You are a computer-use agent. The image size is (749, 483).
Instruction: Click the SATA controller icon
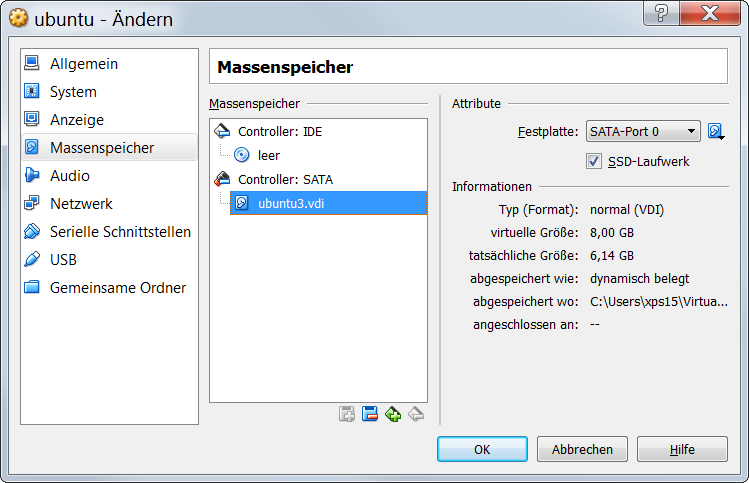tap(222, 179)
